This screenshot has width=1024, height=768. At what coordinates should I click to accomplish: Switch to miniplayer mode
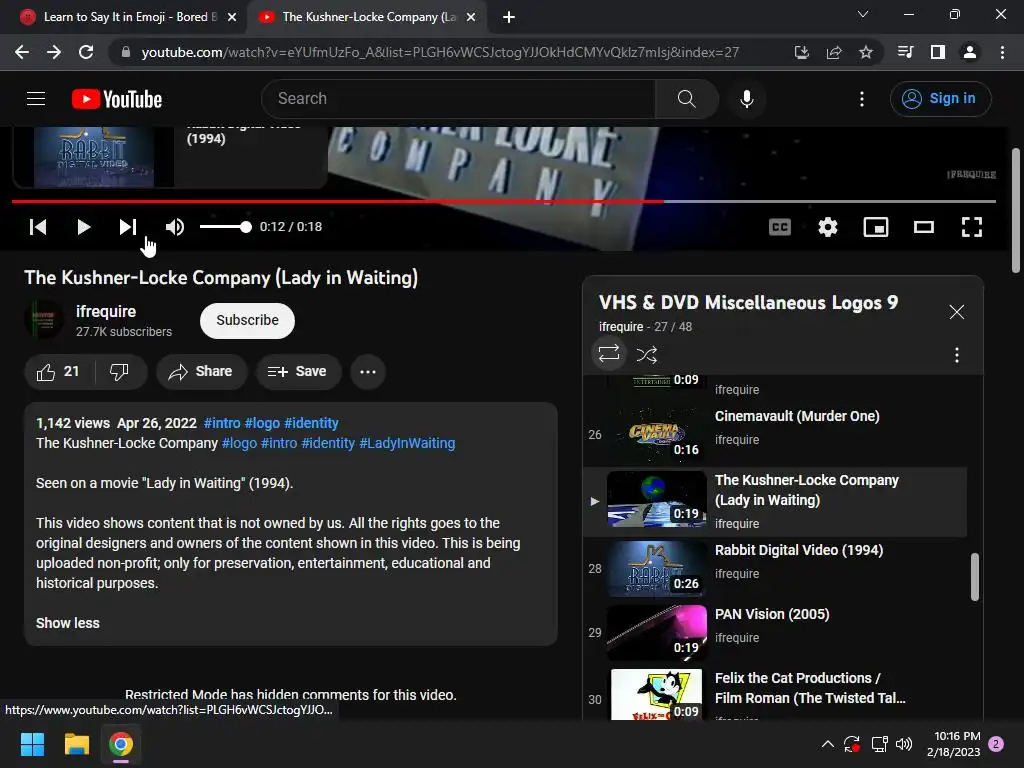pyautogui.click(x=876, y=227)
